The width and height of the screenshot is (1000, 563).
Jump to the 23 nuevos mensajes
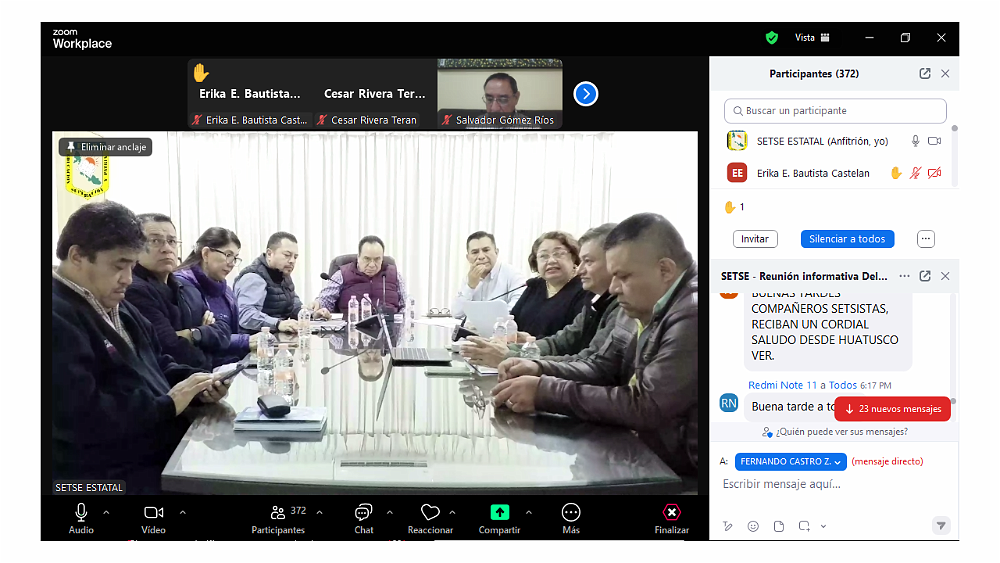coord(892,409)
